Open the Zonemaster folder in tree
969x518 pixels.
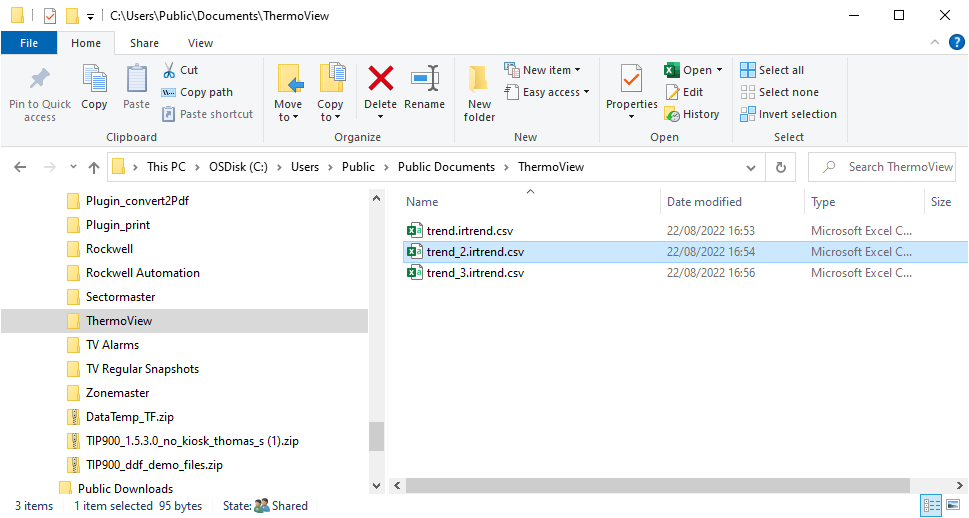coord(117,393)
